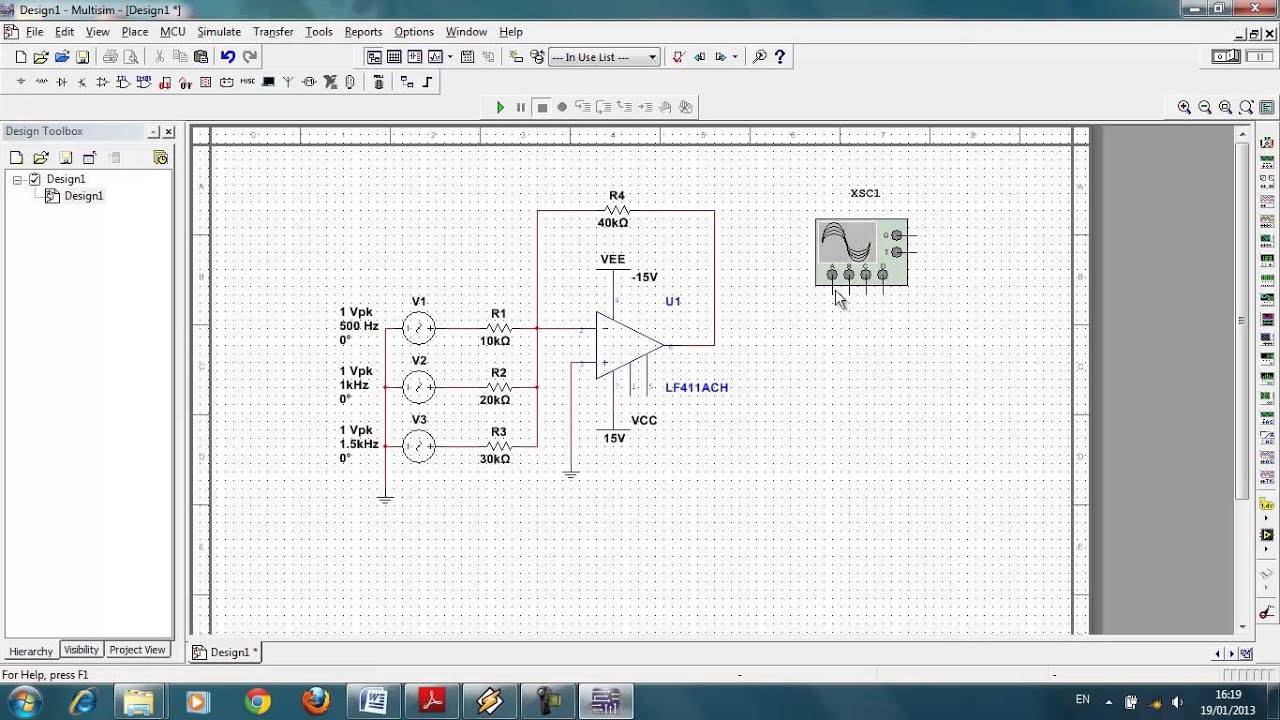1280x720 pixels.
Task: Open the Misc component group
Action: tap(248, 82)
